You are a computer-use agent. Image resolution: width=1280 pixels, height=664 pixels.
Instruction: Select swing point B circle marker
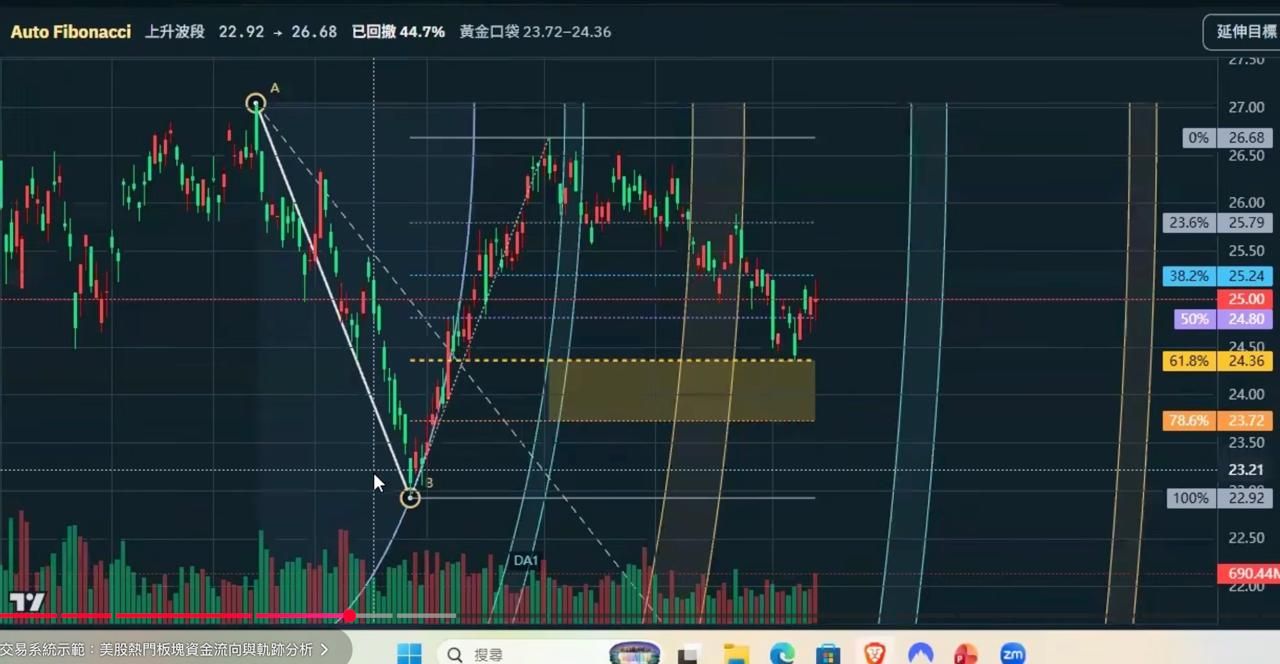410,497
